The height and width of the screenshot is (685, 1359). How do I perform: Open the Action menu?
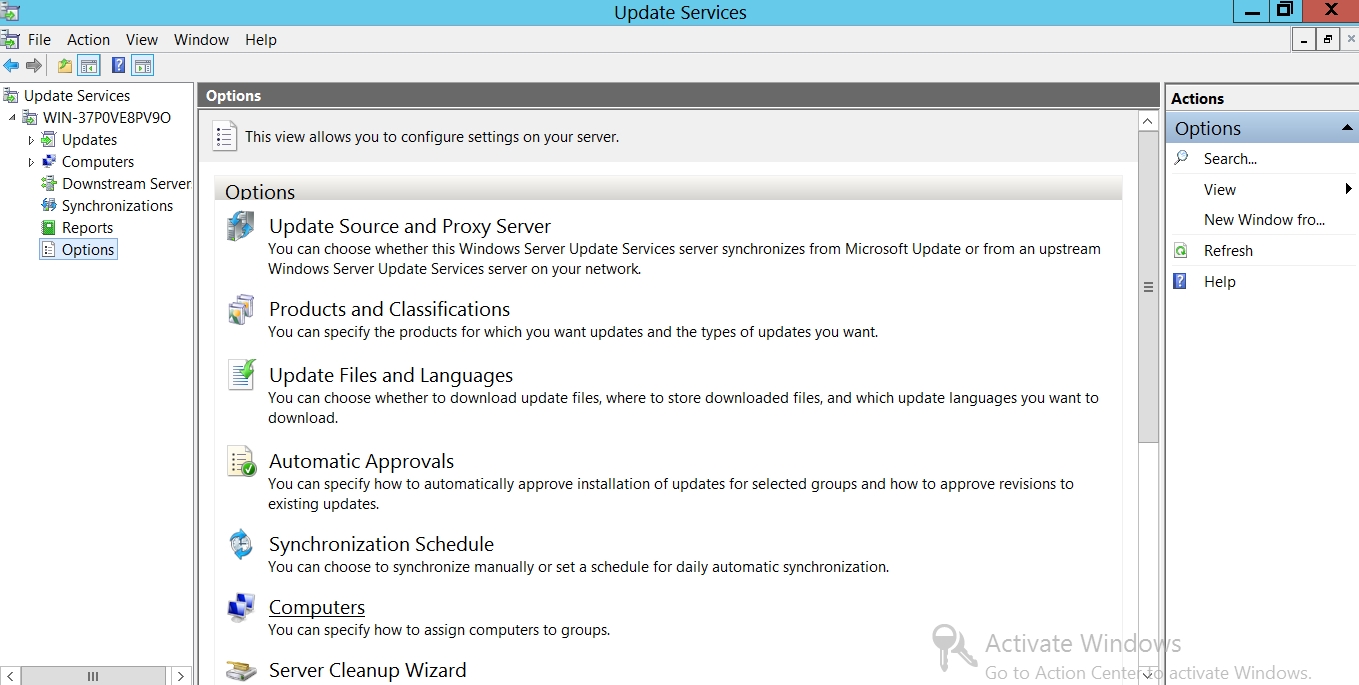point(88,40)
